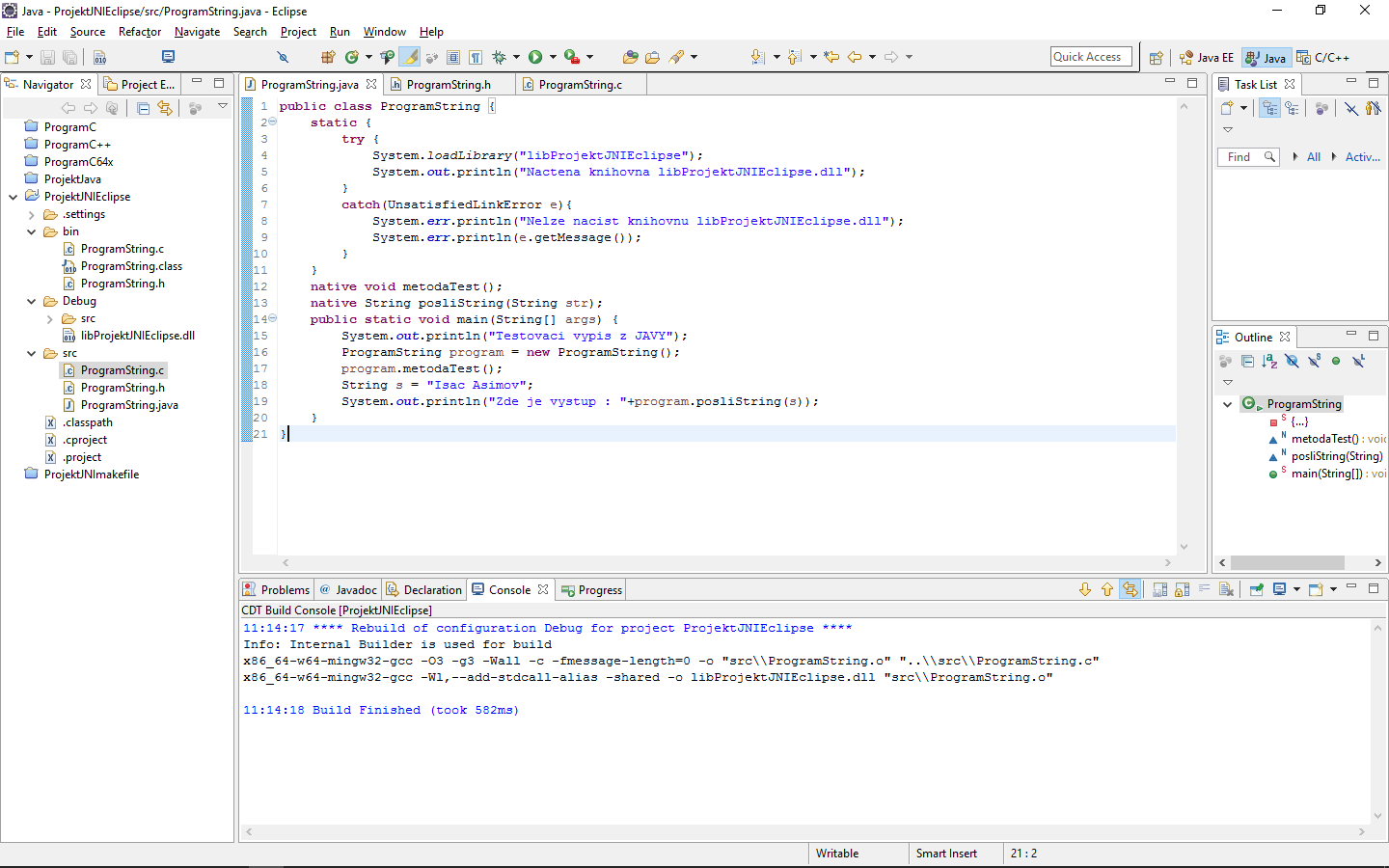Run the program using the green Run icon

tap(535, 57)
